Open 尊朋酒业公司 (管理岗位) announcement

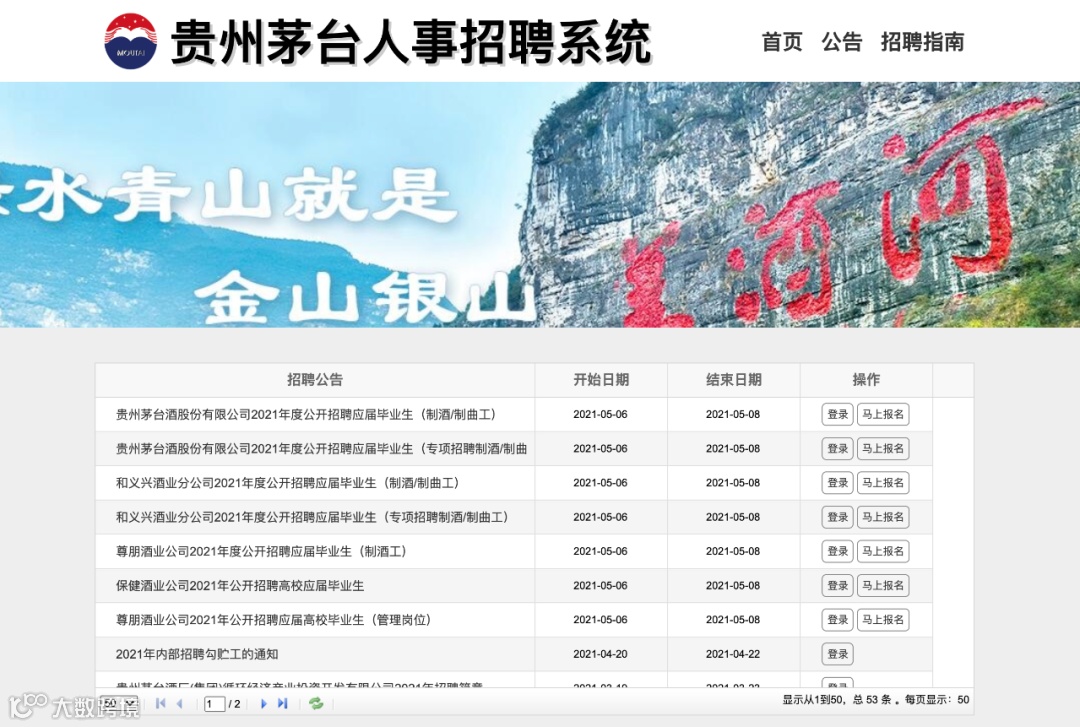[x=273, y=620]
